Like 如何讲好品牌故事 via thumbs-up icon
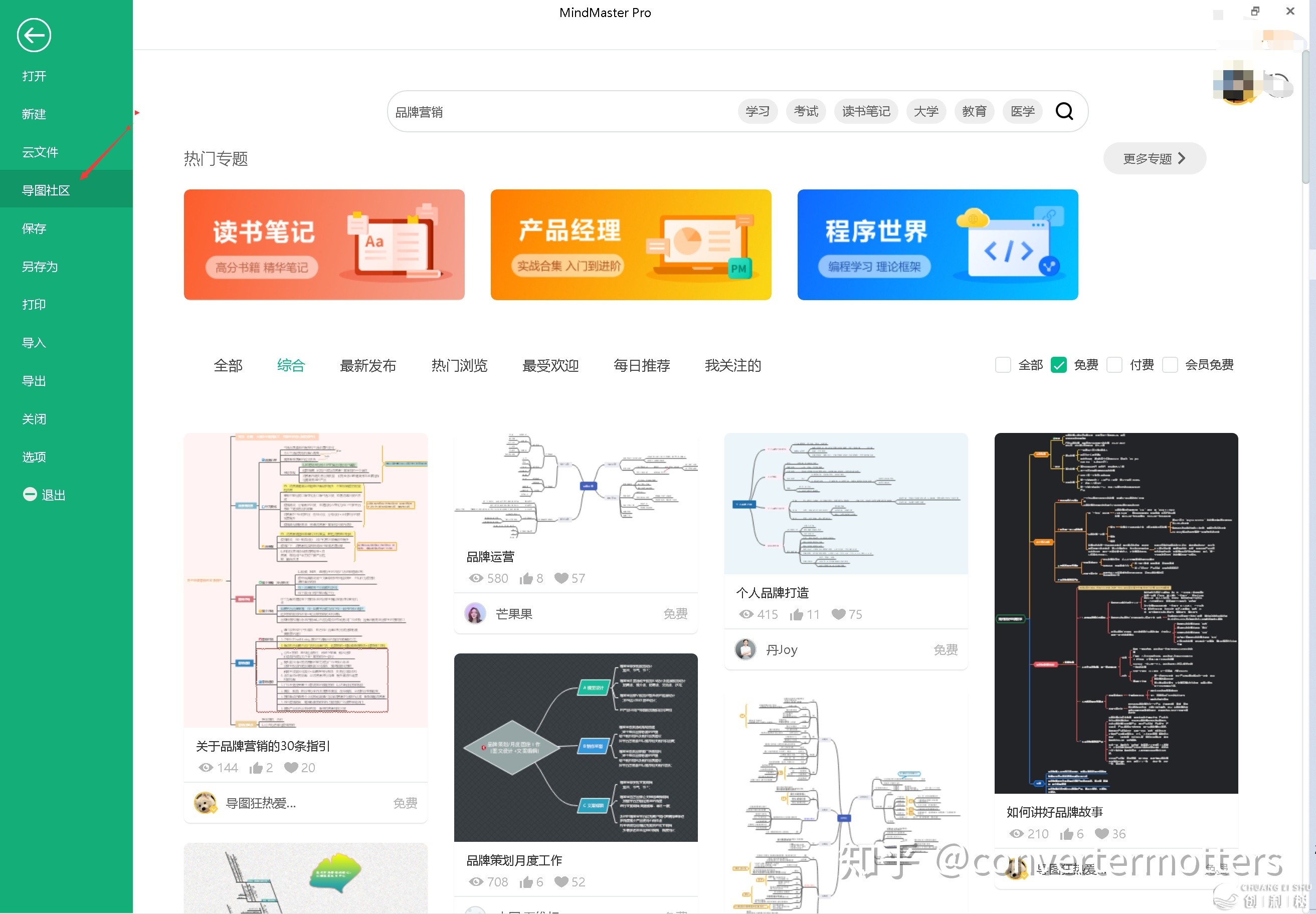The width and height of the screenshot is (1316, 914). [x=1066, y=834]
